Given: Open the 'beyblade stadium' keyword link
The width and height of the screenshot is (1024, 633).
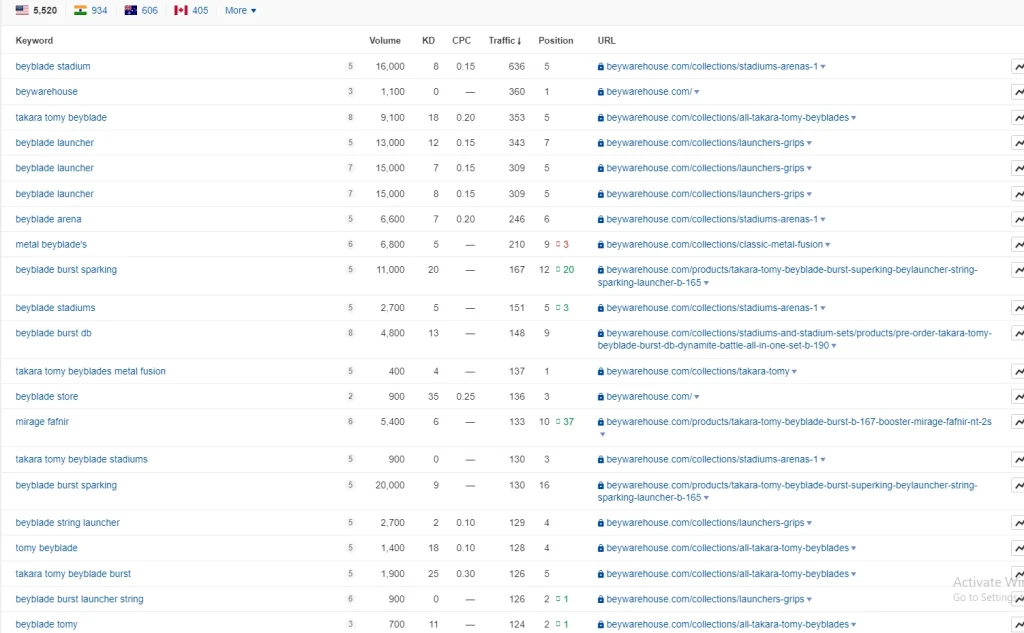Looking at the screenshot, I should 53,66.
